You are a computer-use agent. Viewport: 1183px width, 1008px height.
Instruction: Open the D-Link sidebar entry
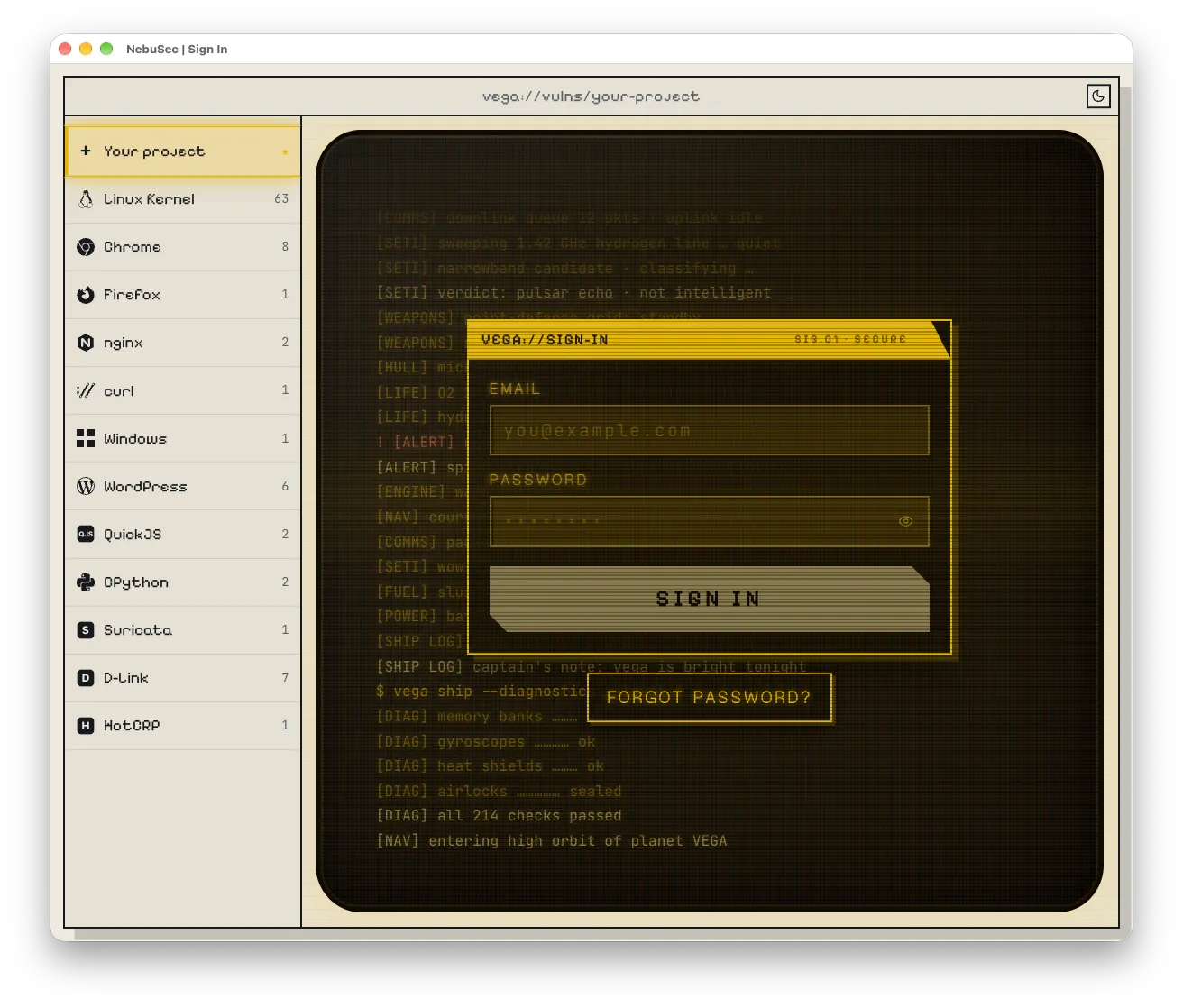click(x=183, y=678)
